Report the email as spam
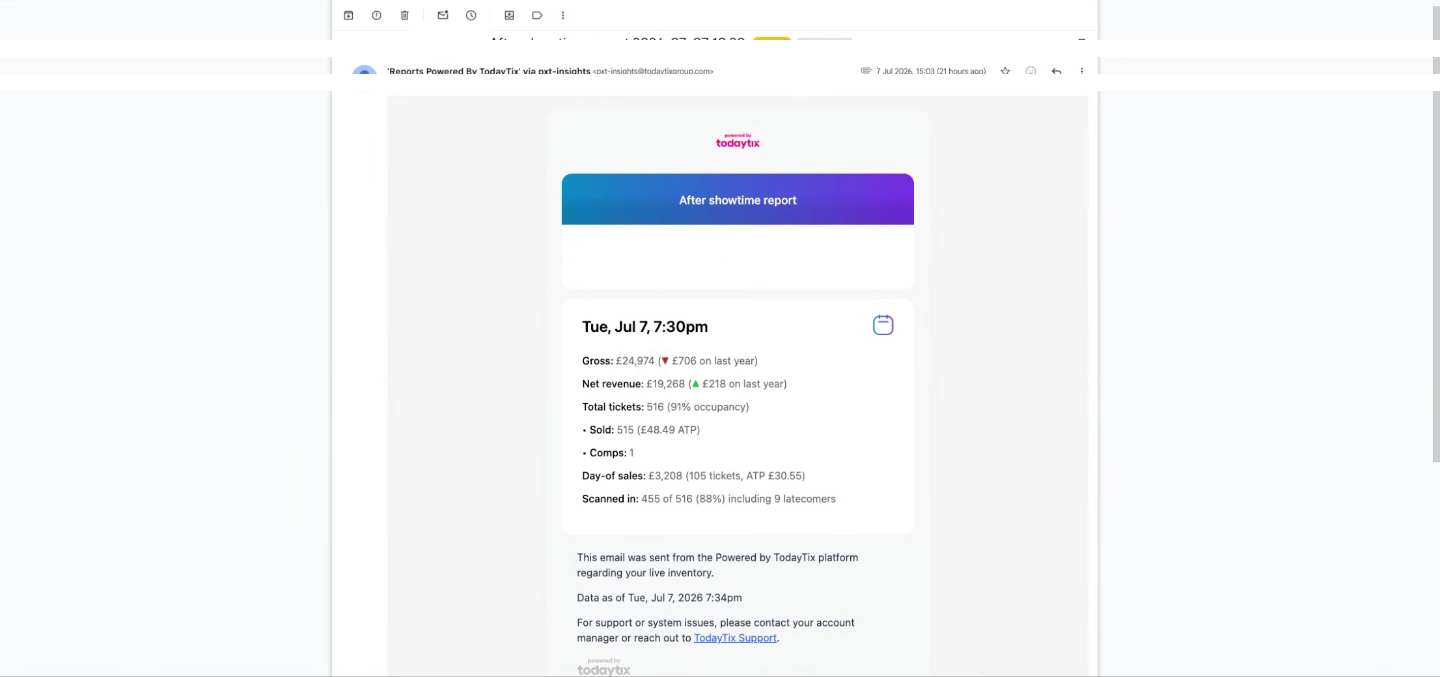The height and width of the screenshot is (677, 1440). point(376,15)
